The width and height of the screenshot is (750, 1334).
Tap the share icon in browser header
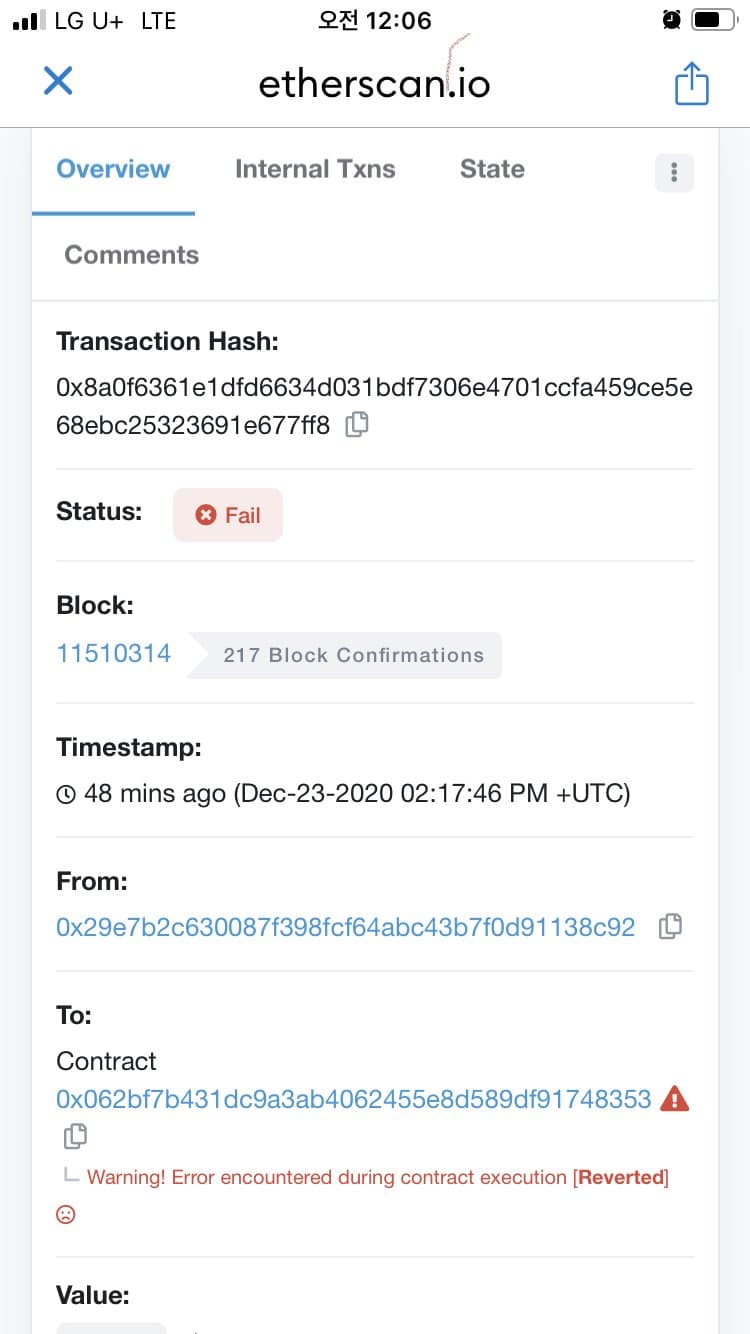point(691,83)
